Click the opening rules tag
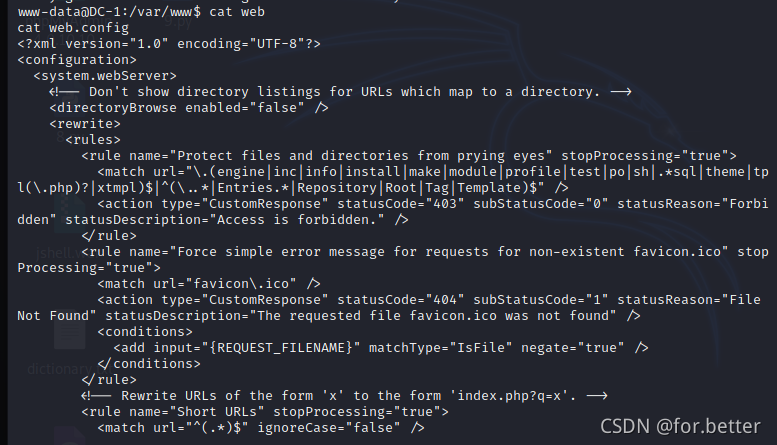The height and width of the screenshot is (445, 777). (x=93, y=140)
